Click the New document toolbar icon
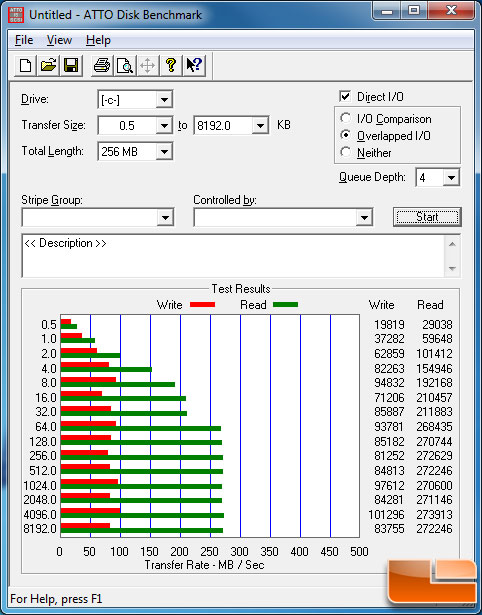 coord(25,65)
